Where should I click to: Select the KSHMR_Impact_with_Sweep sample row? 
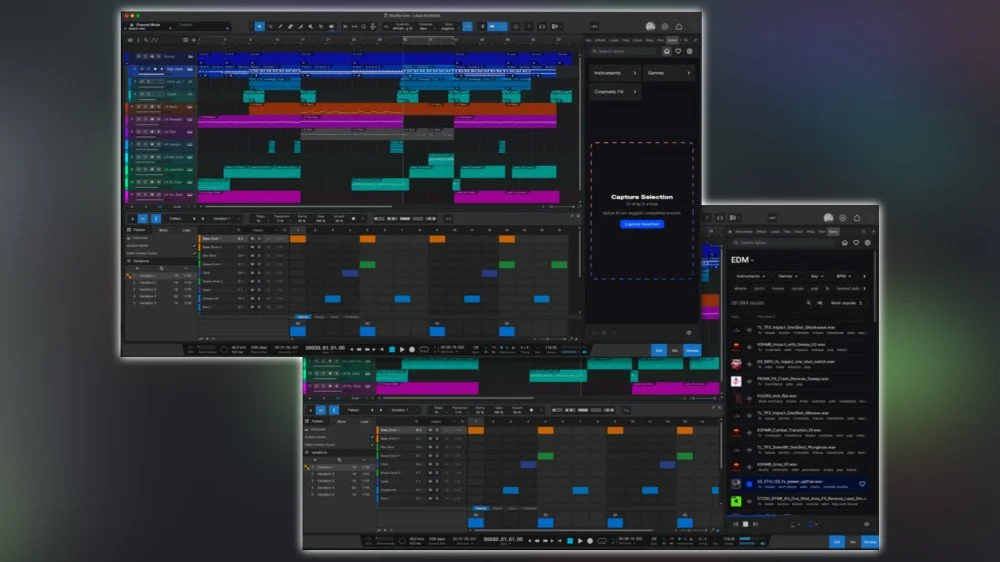(x=799, y=346)
